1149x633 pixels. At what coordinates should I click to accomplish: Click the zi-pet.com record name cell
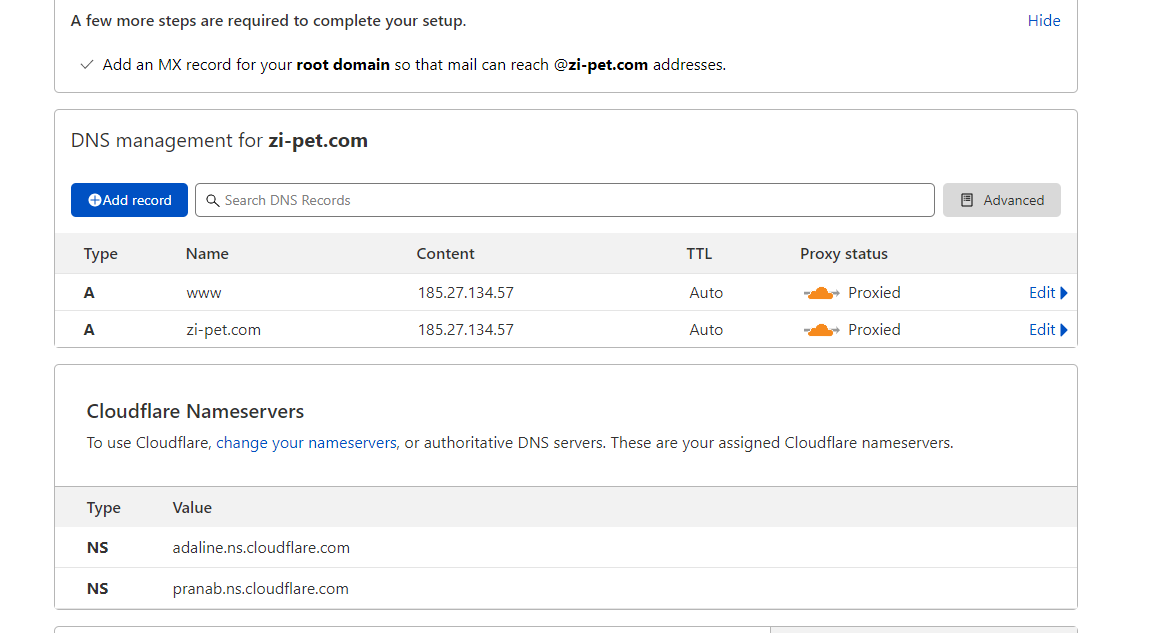click(223, 330)
